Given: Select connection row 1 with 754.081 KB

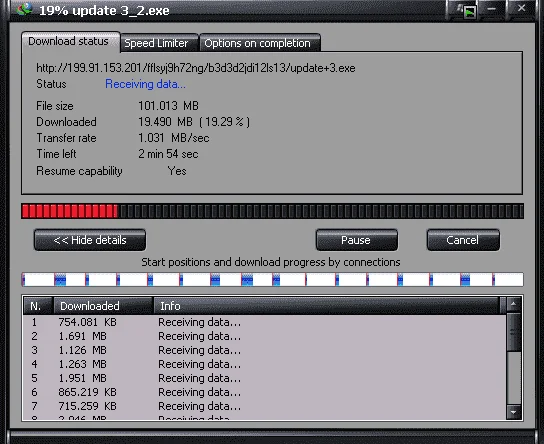Looking at the screenshot, I should tap(264, 322).
